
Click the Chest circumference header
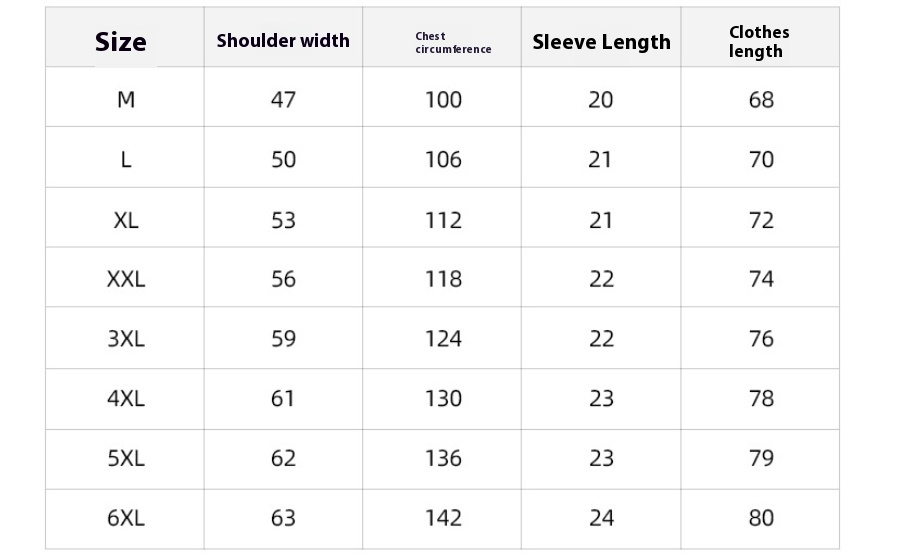[x=453, y=43]
